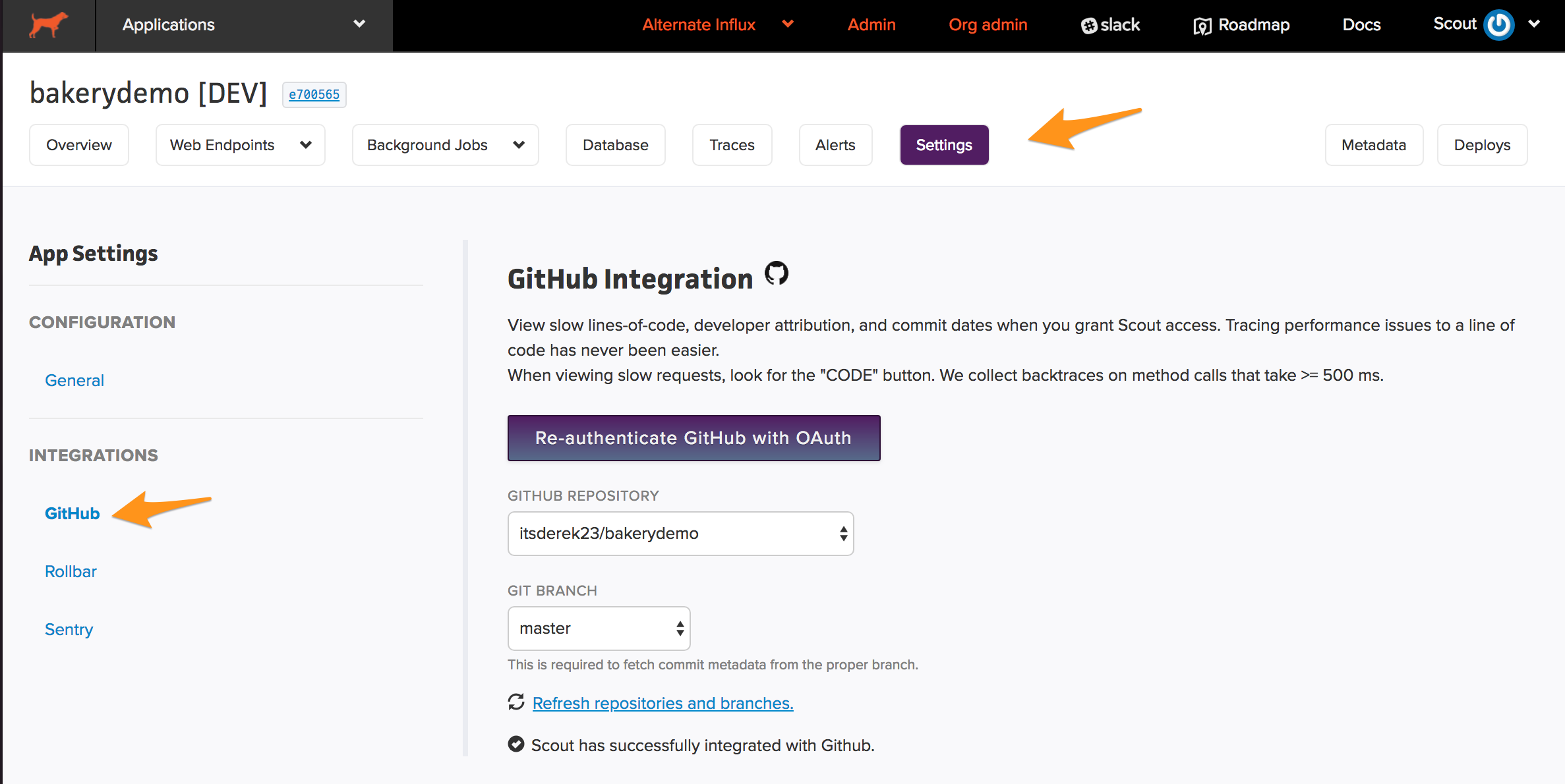This screenshot has height=784, width=1565.
Task: Click the refresh arrows icon
Action: pyautogui.click(x=516, y=702)
